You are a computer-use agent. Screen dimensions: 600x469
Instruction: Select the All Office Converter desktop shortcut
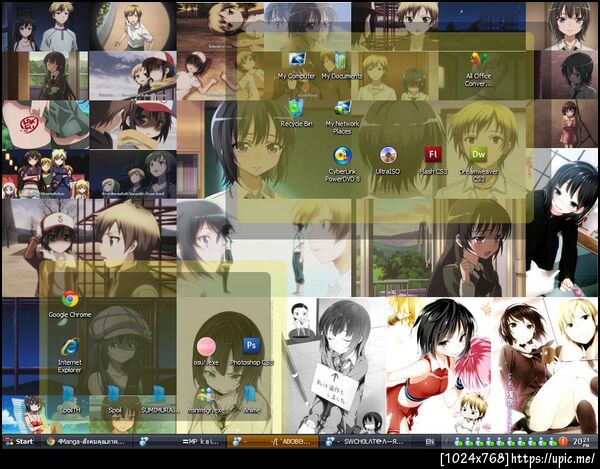[478, 70]
